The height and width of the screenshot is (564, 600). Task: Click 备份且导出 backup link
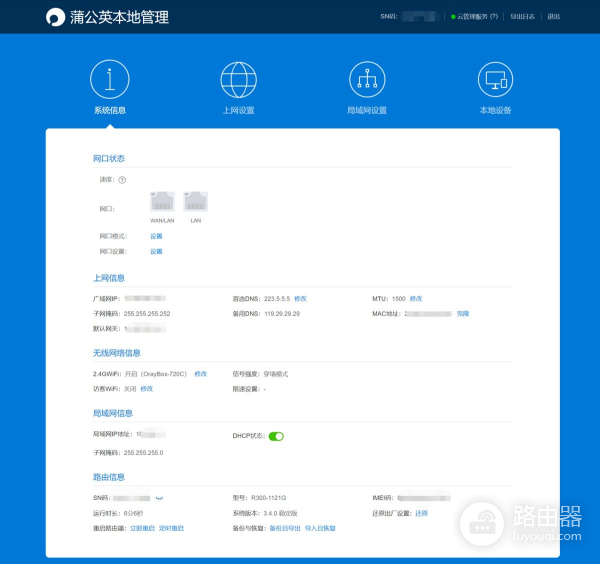[x=285, y=528]
